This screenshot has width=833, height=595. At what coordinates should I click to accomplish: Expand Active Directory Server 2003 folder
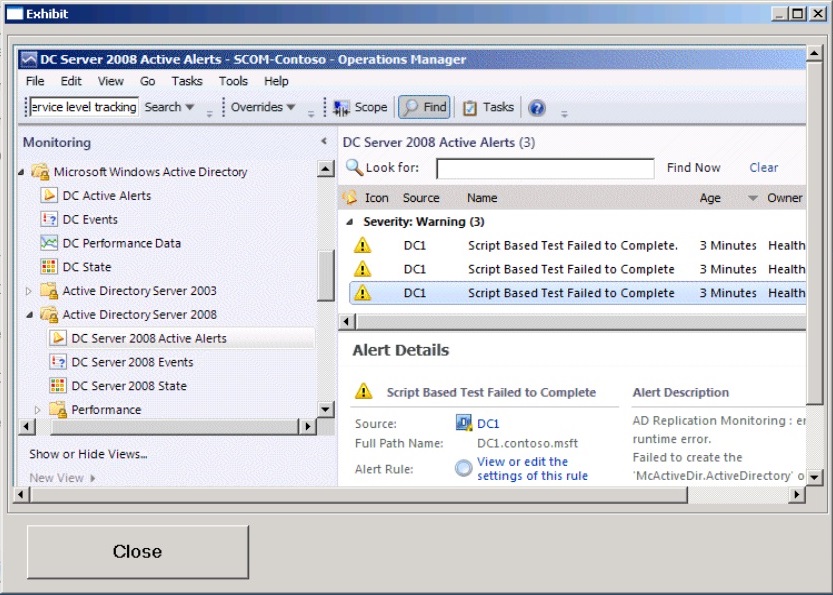coord(29,291)
